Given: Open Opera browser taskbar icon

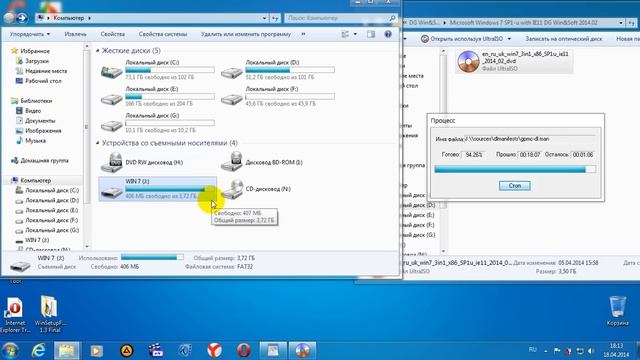Looking at the screenshot, I should click(244, 350).
